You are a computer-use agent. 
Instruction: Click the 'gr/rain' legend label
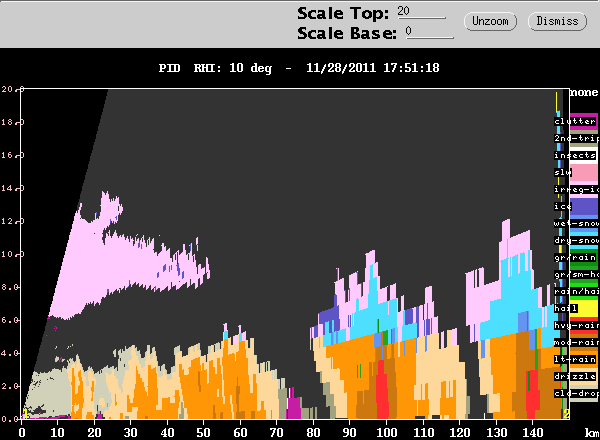(x=575, y=257)
